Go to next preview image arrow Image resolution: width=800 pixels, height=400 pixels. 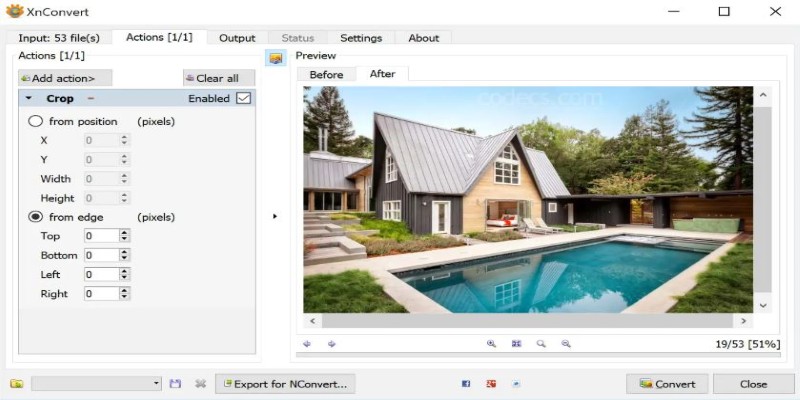[331, 344]
